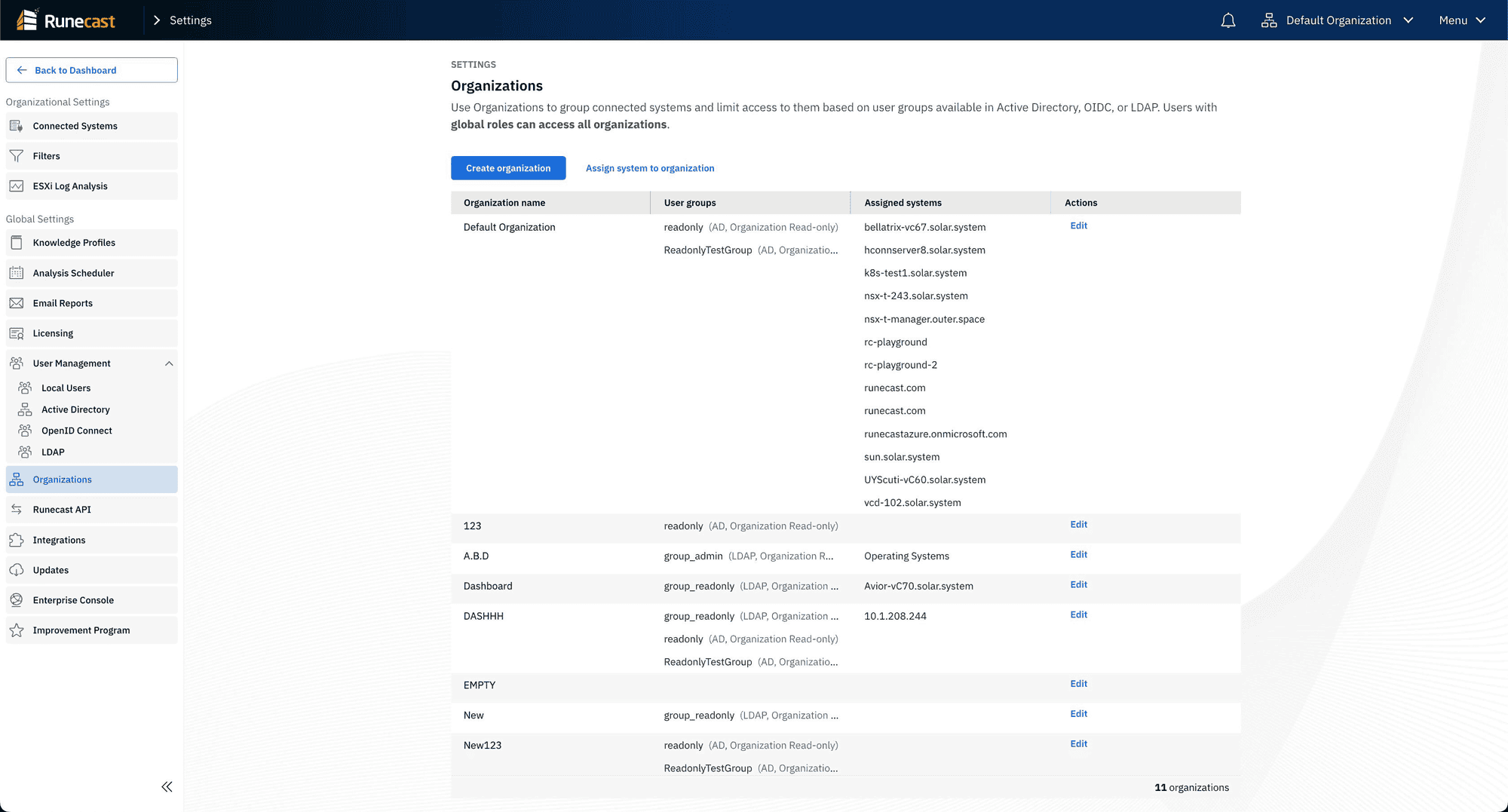Click the Knowledge Profiles icon
This screenshot has height=812, width=1508.
(17, 243)
